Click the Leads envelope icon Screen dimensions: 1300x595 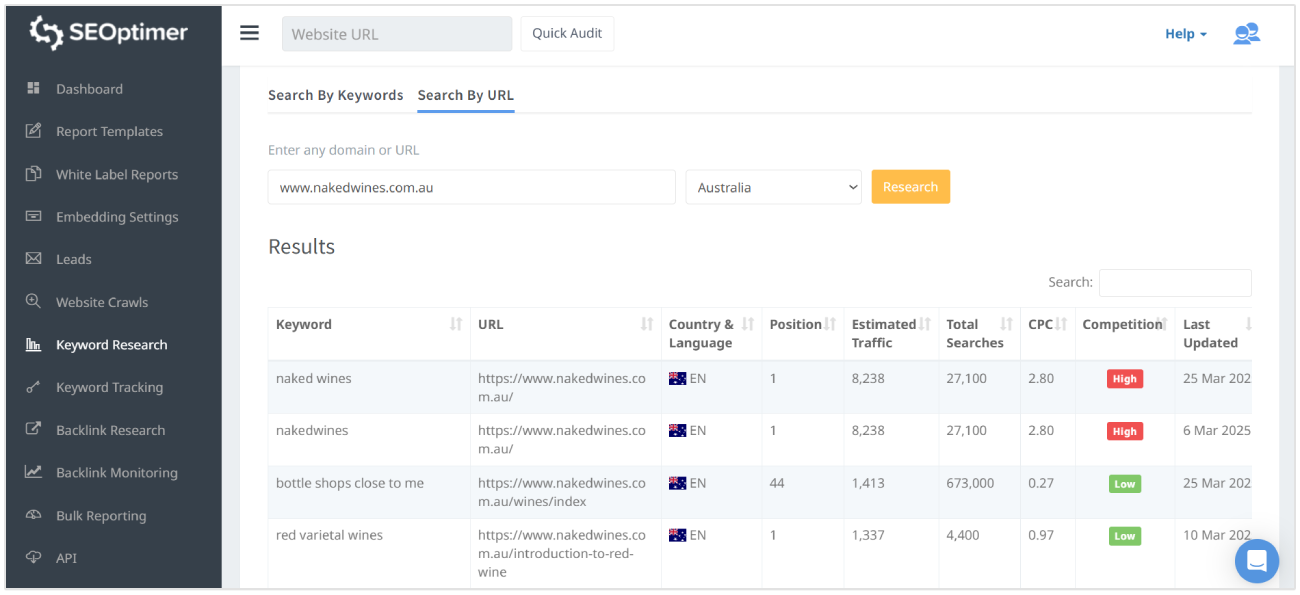[33, 259]
